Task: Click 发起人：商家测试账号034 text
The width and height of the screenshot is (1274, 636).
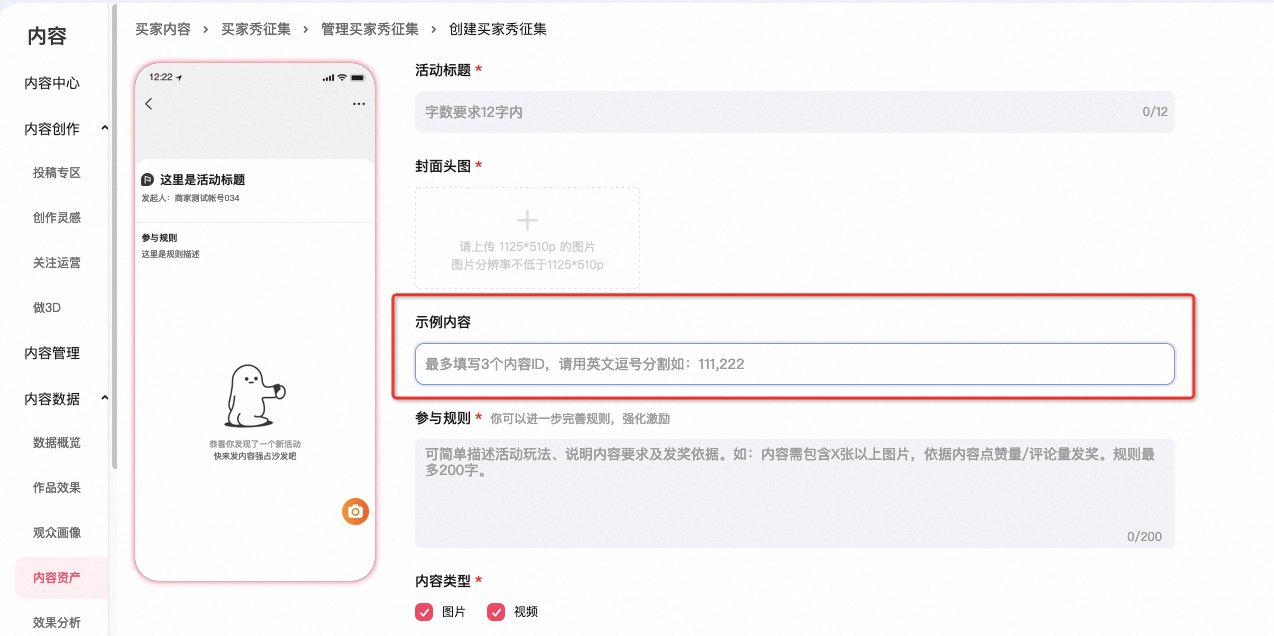Action: 190,198
